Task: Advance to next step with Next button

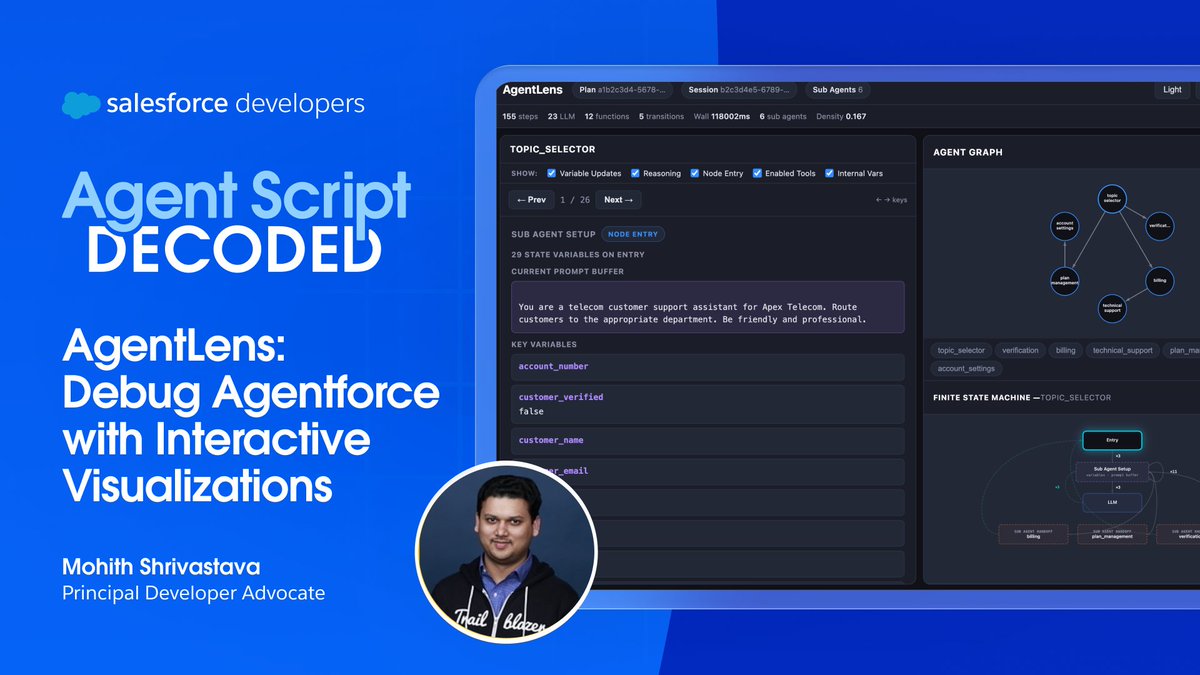Action: pos(619,200)
